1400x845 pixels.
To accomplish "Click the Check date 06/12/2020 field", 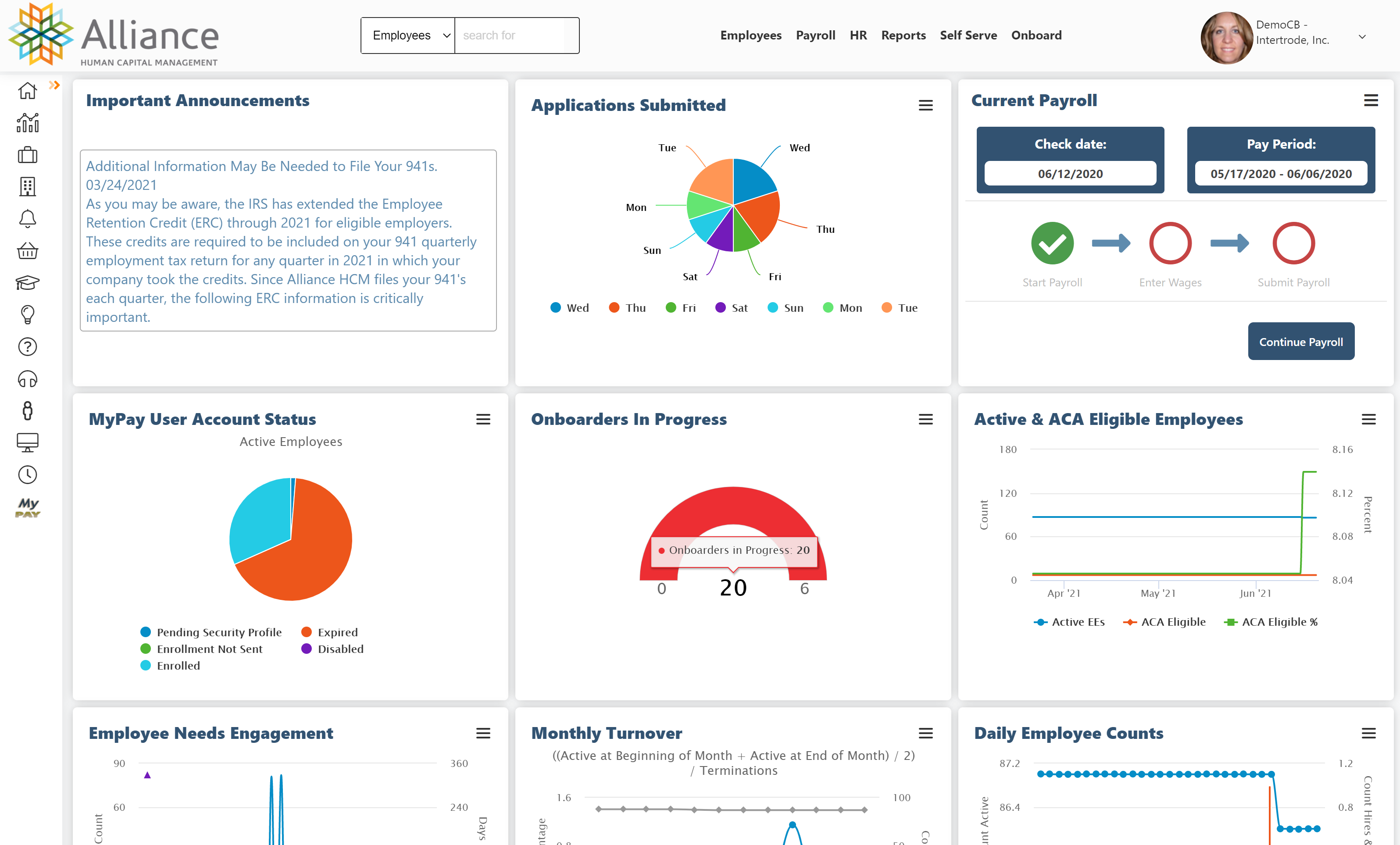I will pos(1070,174).
